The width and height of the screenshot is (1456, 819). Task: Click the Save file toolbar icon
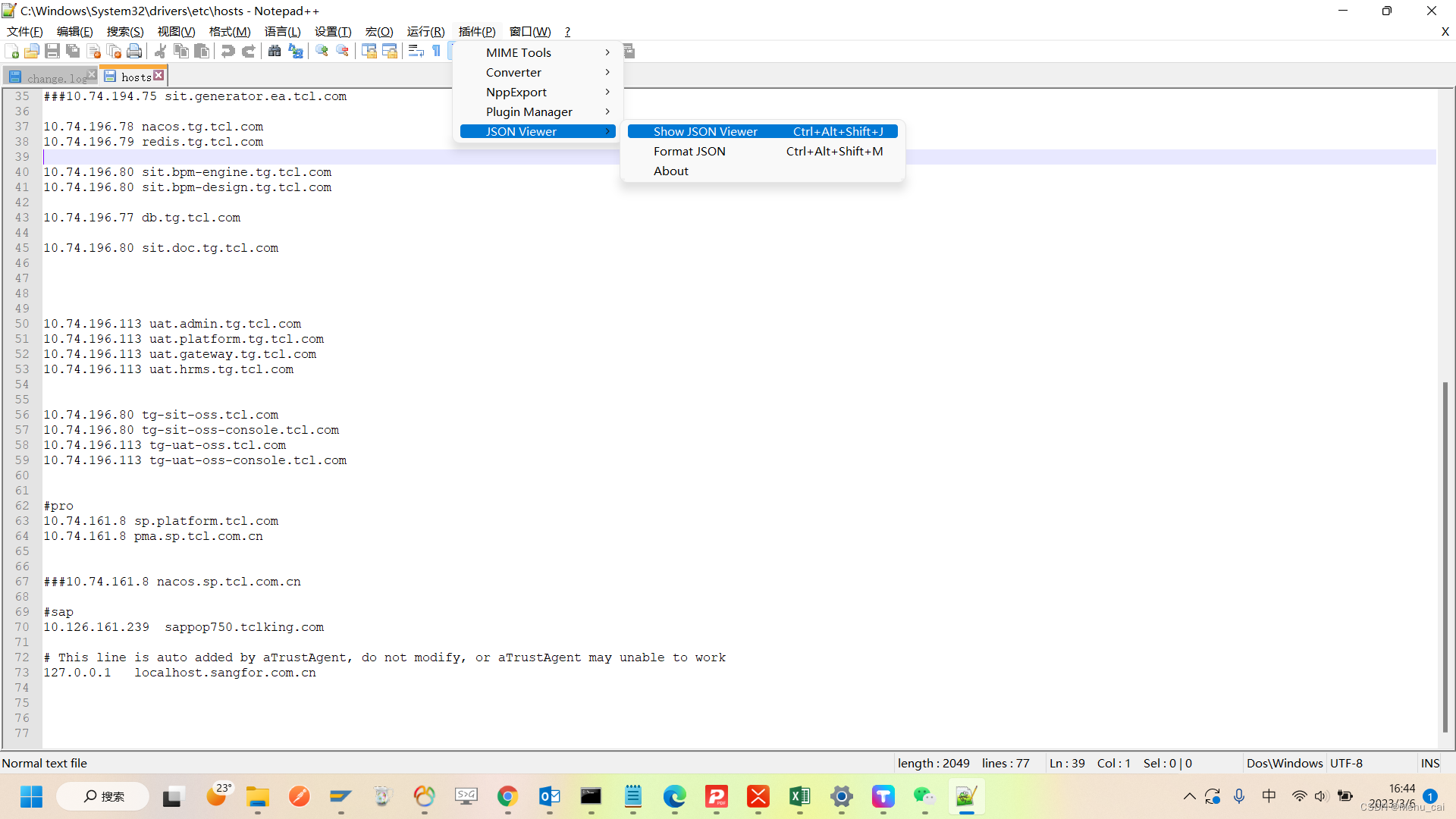pyautogui.click(x=52, y=52)
